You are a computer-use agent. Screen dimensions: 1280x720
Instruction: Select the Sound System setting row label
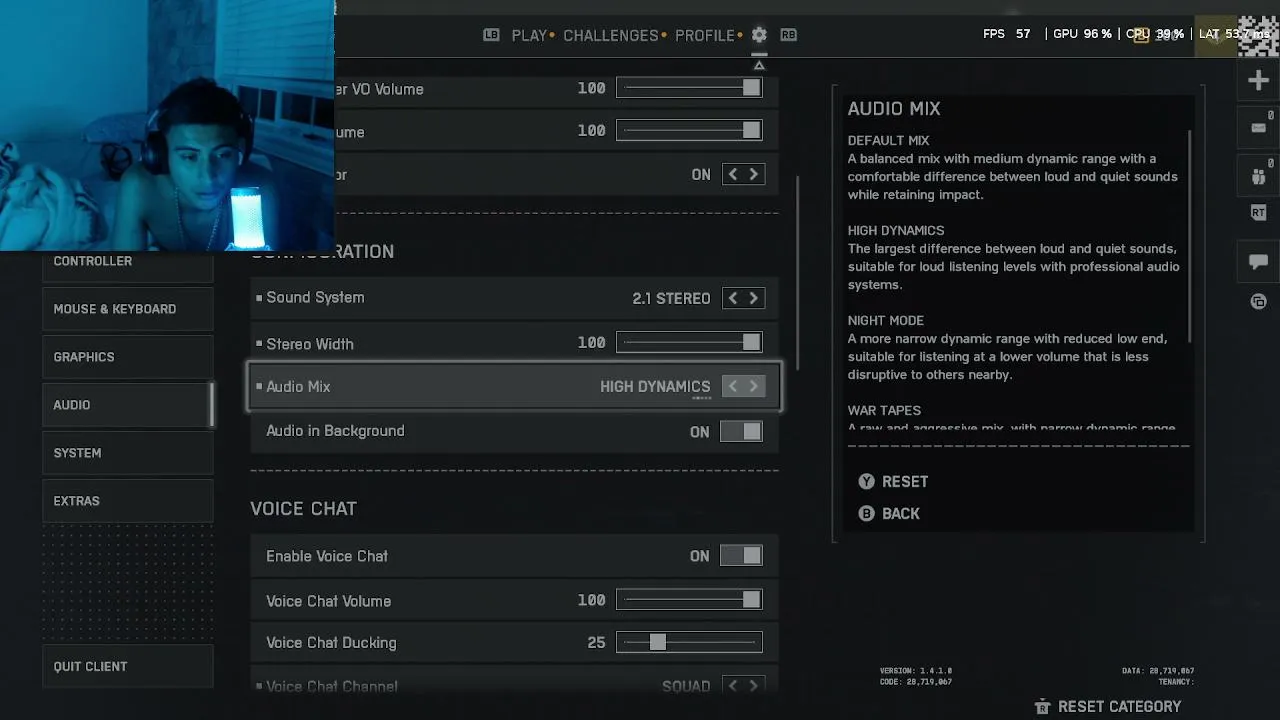tap(315, 298)
